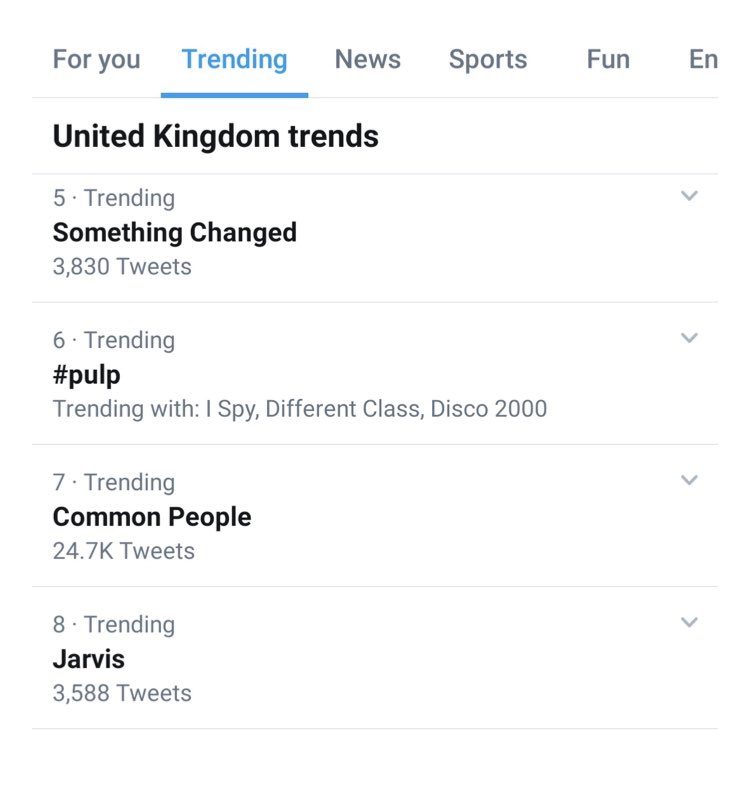Switch to the For you tab
The width and height of the screenshot is (750, 807).
pos(96,59)
